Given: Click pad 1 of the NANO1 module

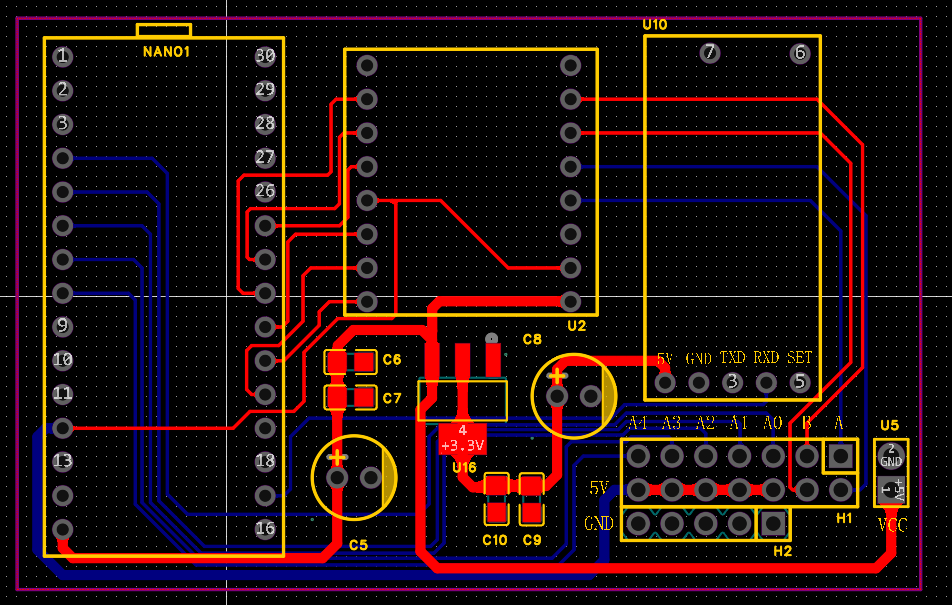Looking at the screenshot, I should pos(63,56).
